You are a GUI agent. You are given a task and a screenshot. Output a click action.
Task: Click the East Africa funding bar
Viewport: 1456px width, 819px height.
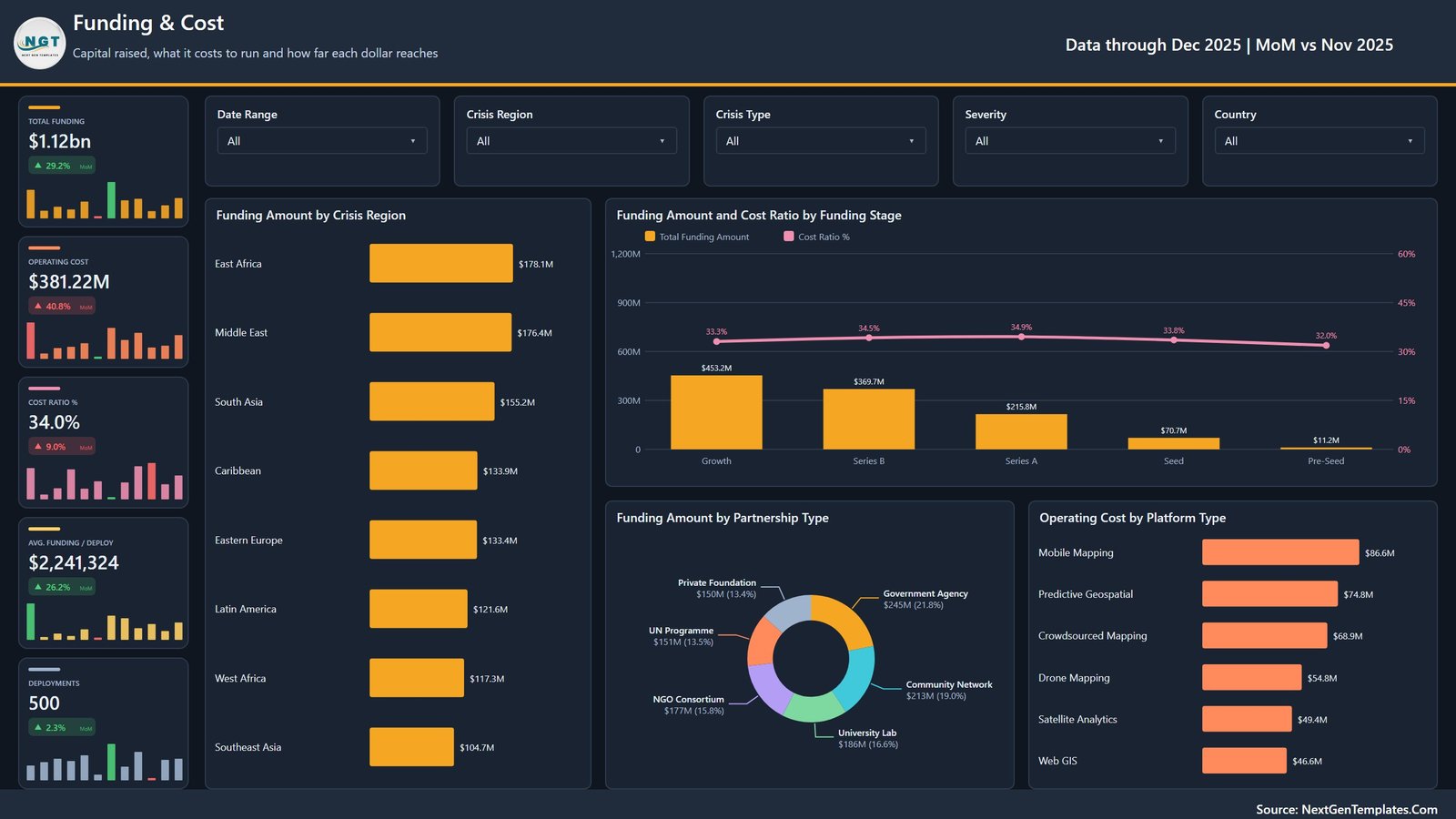tap(441, 263)
